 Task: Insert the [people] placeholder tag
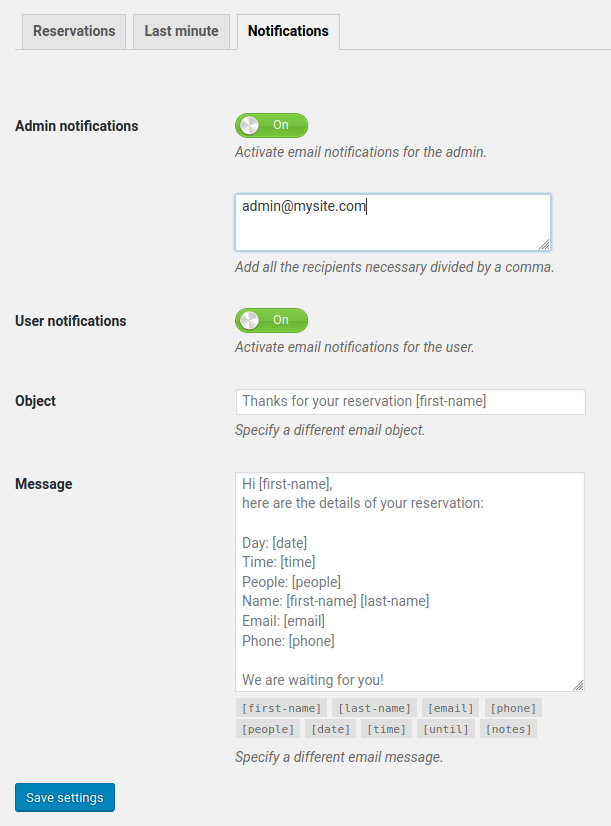point(267,729)
